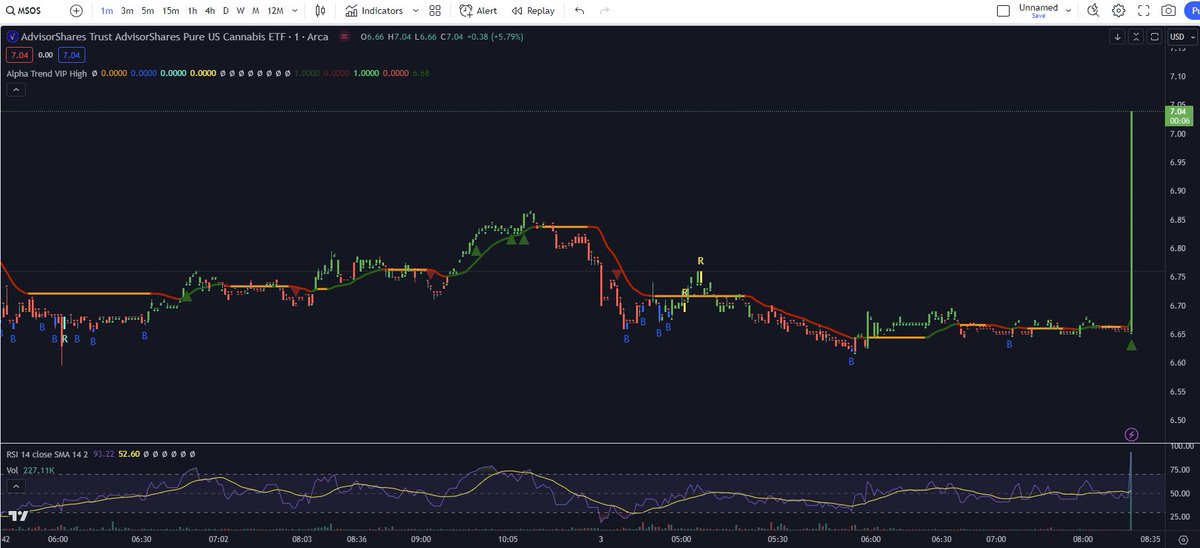Open time axis settings gear
Viewport: 1200px width, 548px height.
coord(1182,539)
